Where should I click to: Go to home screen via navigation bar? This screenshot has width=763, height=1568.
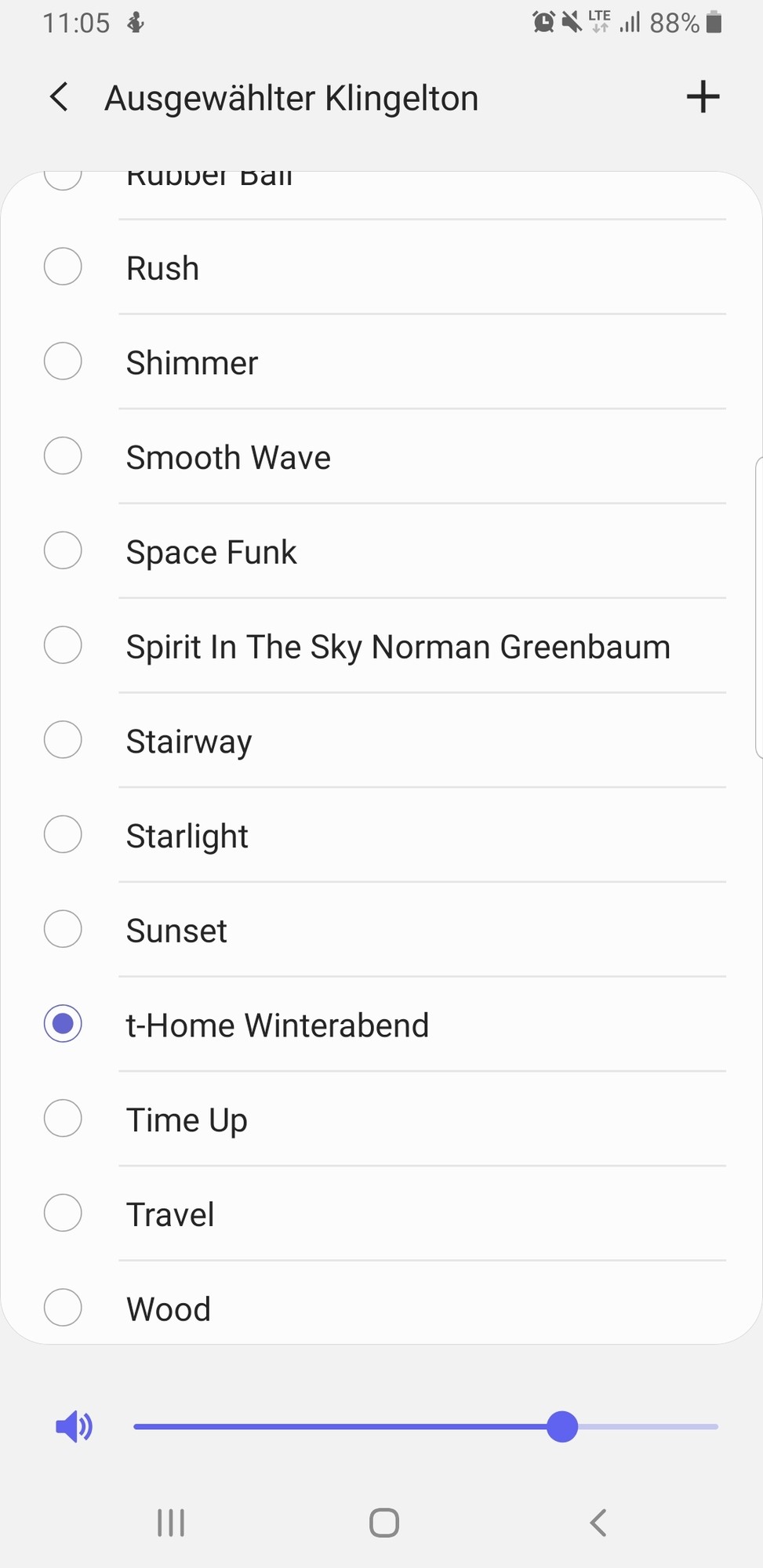point(384,1523)
